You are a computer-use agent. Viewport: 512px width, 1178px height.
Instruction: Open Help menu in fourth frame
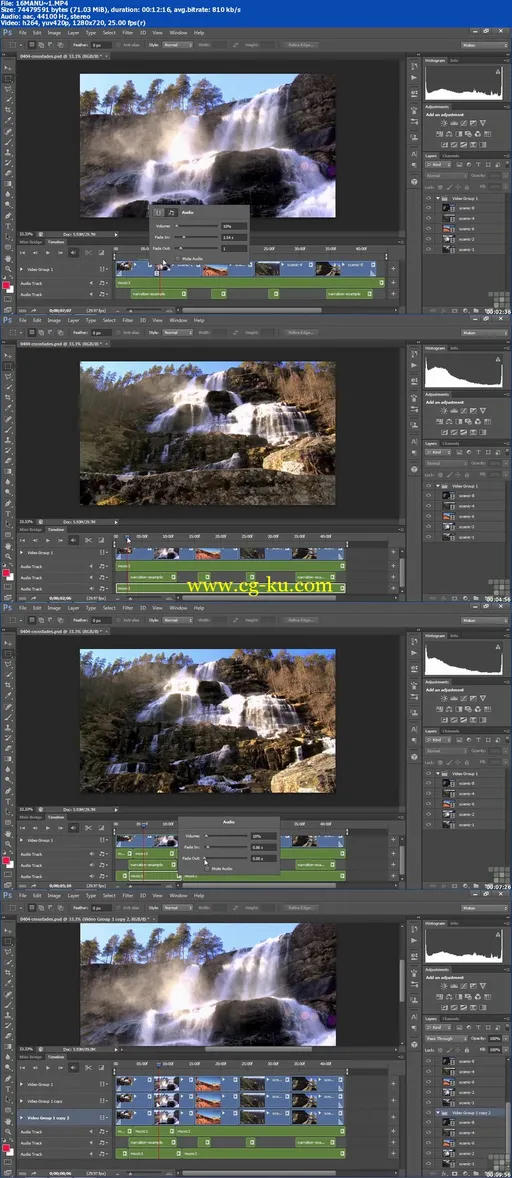click(x=199, y=895)
